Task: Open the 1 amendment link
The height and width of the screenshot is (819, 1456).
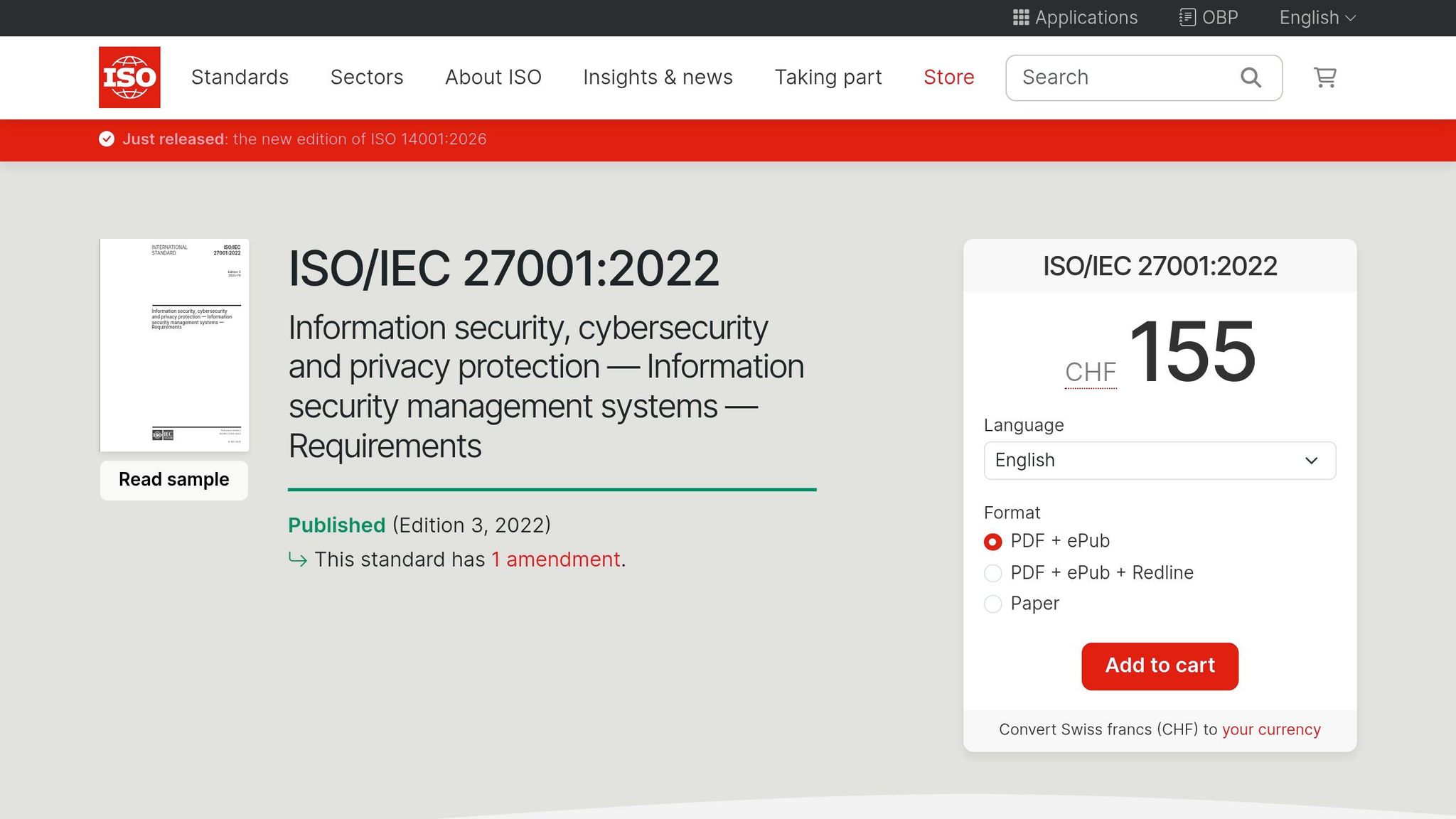Action: pos(556,560)
